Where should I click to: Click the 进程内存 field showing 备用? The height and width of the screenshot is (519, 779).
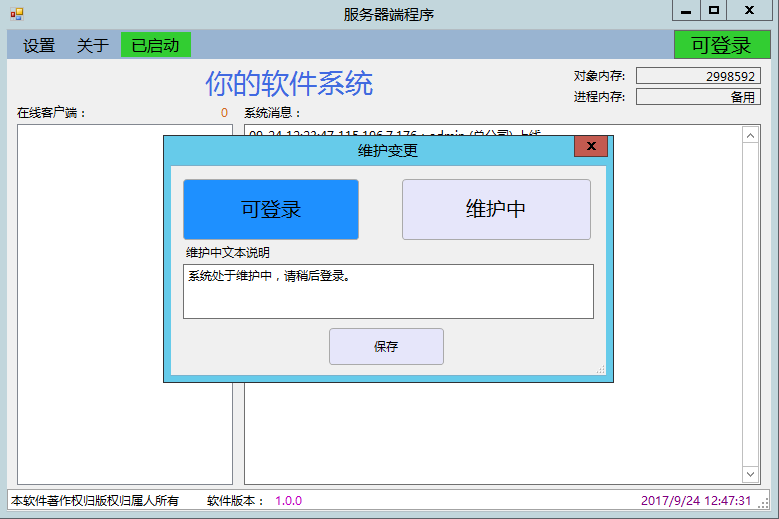point(697,97)
